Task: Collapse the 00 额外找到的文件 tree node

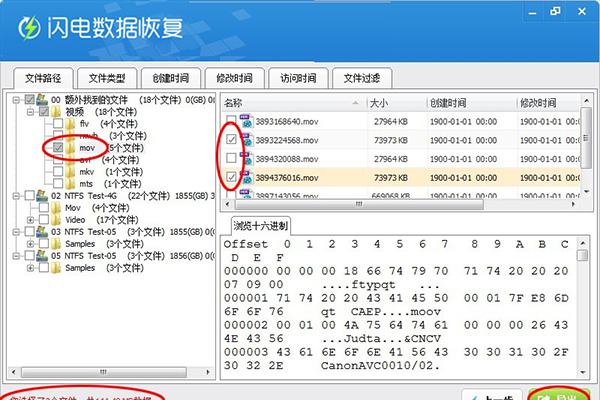Action: (x=16, y=100)
